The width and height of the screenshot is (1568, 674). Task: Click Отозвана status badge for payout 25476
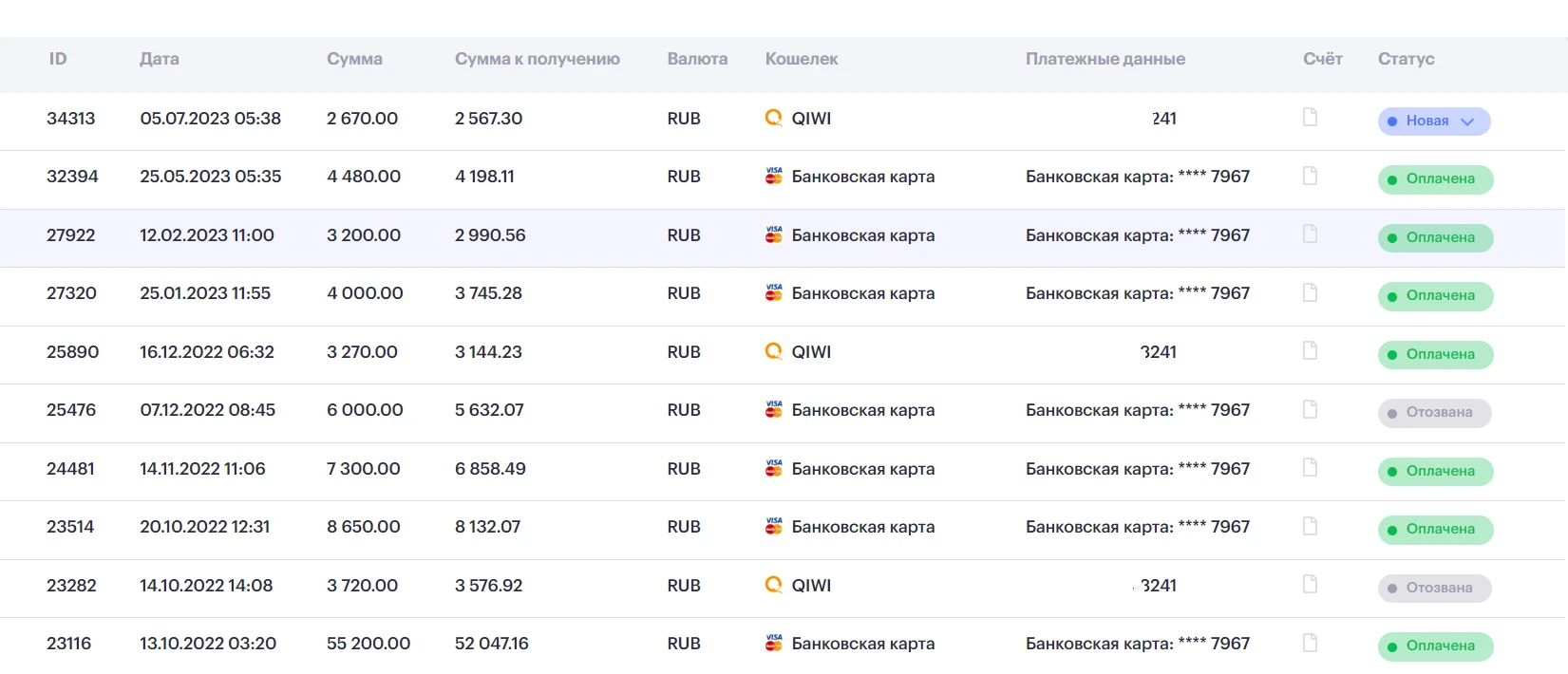point(1435,413)
